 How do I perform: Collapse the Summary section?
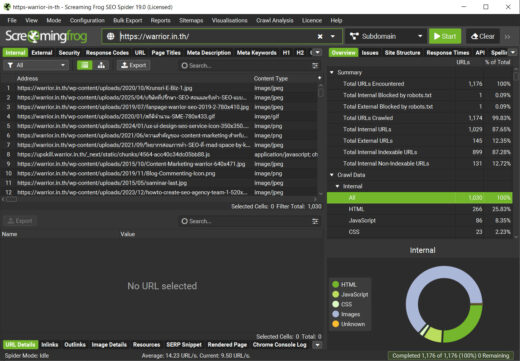(332, 72)
